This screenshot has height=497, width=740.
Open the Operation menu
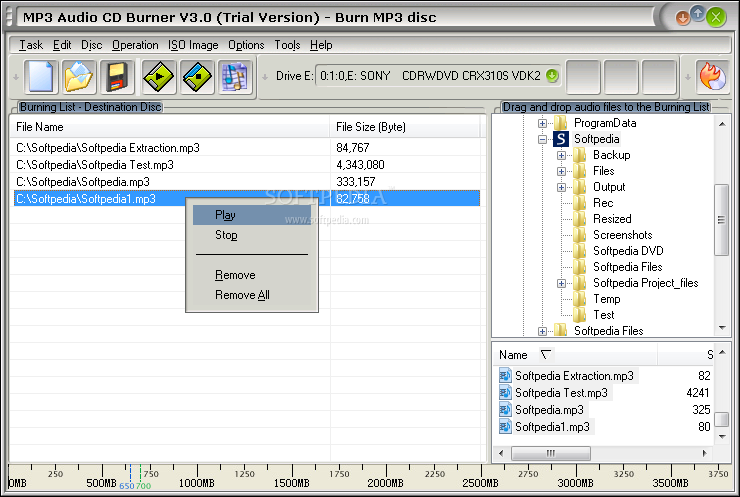135,45
